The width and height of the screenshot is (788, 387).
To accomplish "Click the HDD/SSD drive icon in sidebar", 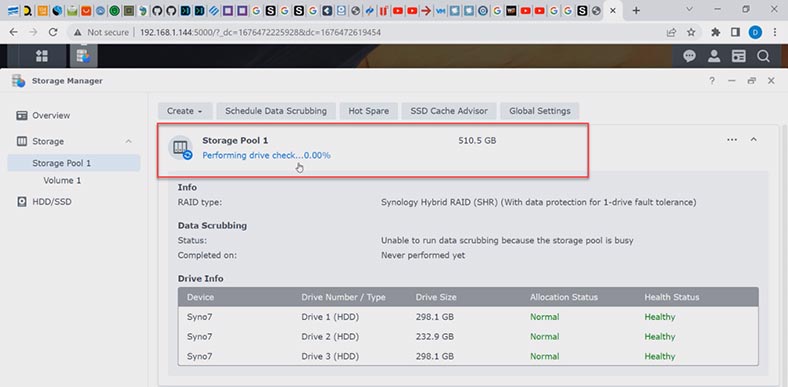I will (x=22, y=202).
